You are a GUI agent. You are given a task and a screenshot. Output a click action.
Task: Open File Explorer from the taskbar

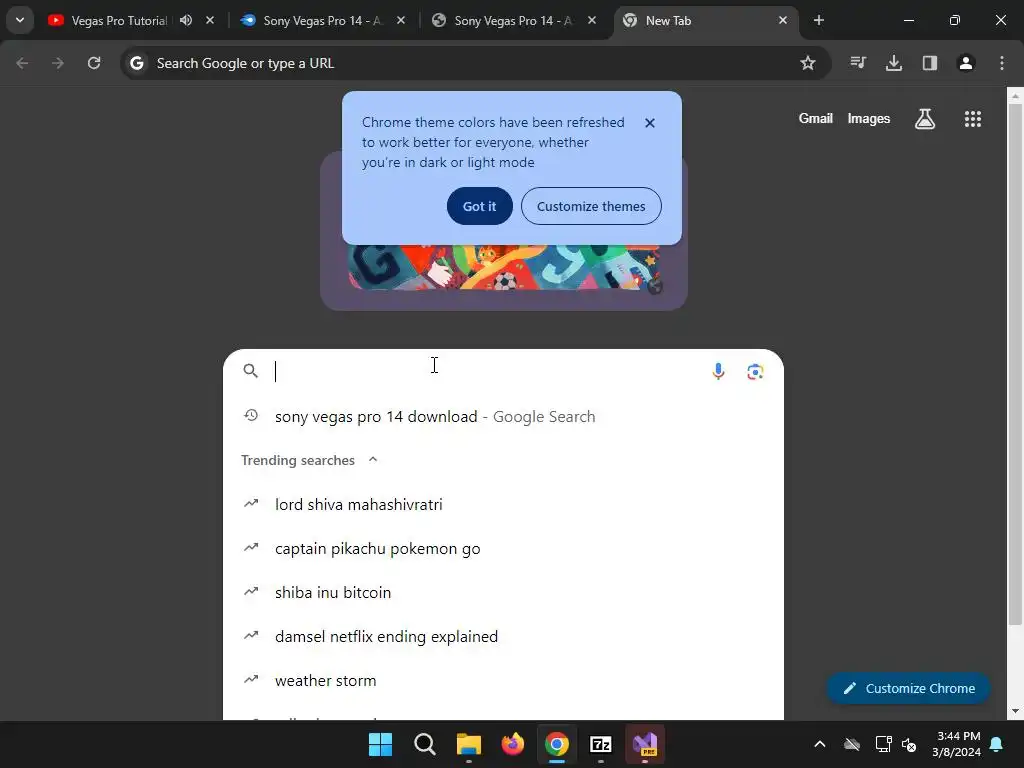click(x=469, y=744)
